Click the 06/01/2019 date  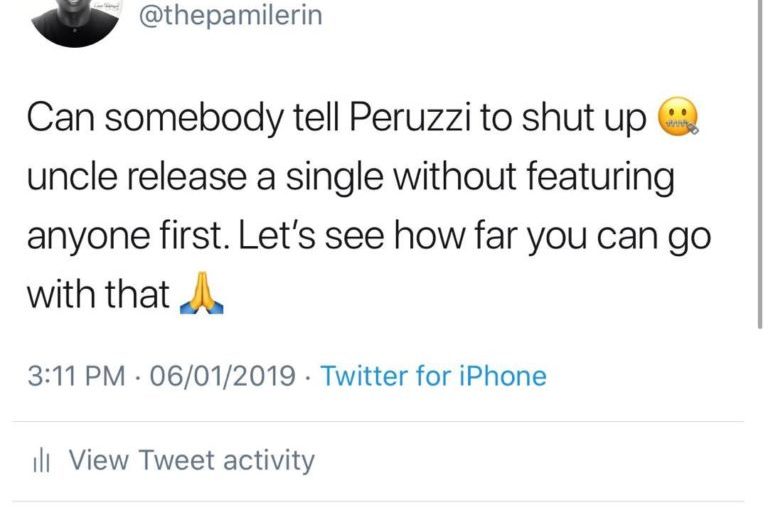(222, 377)
